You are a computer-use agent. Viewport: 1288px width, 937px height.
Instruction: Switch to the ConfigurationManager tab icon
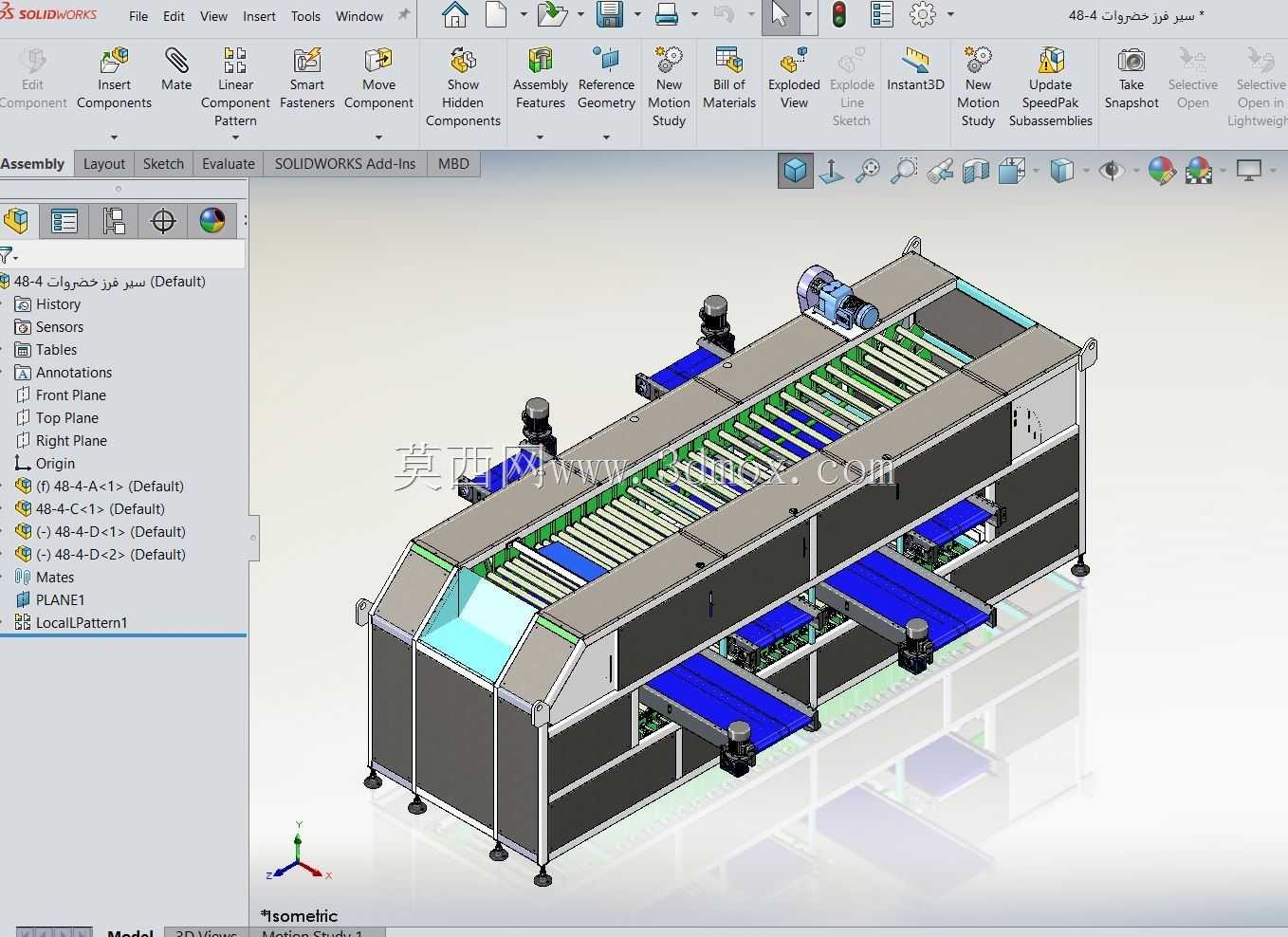tap(114, 221)
